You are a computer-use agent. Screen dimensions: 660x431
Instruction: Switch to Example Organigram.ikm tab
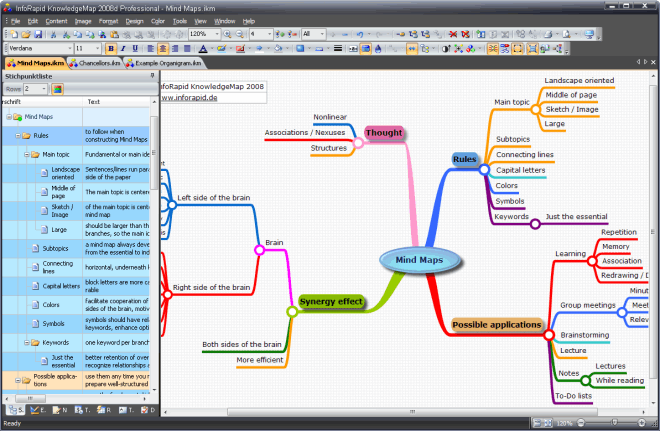point(165,63)
